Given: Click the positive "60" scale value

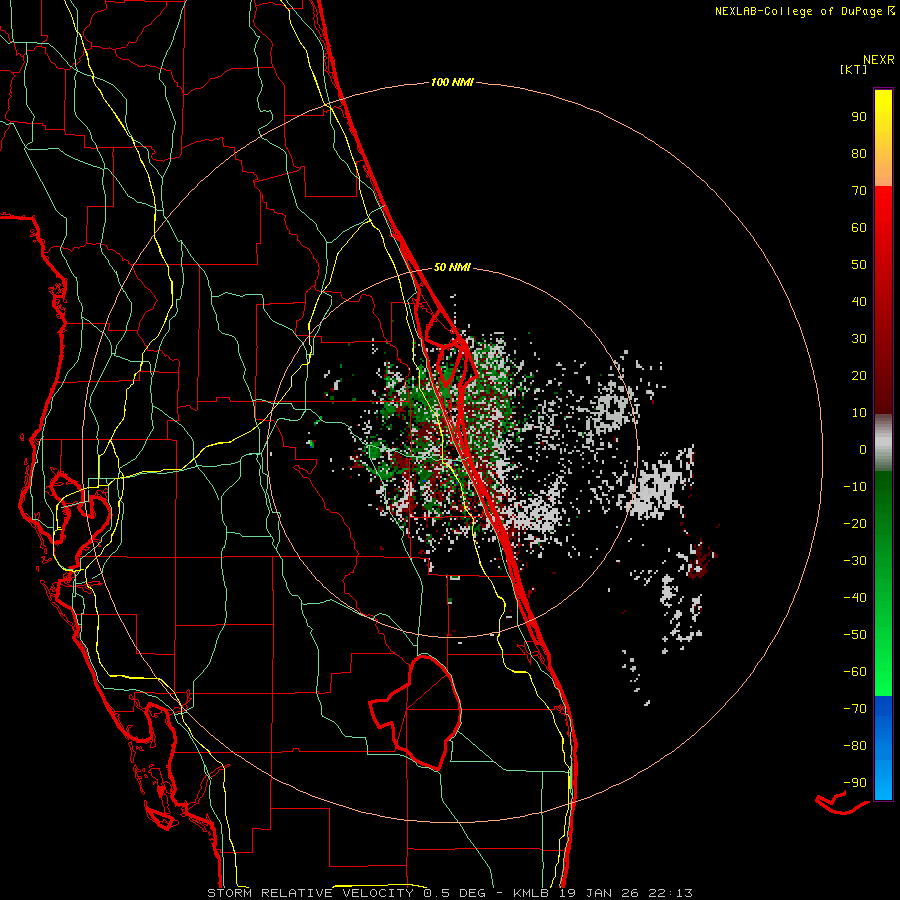Looking at the screenshot, I should click(x=859, y=227).
